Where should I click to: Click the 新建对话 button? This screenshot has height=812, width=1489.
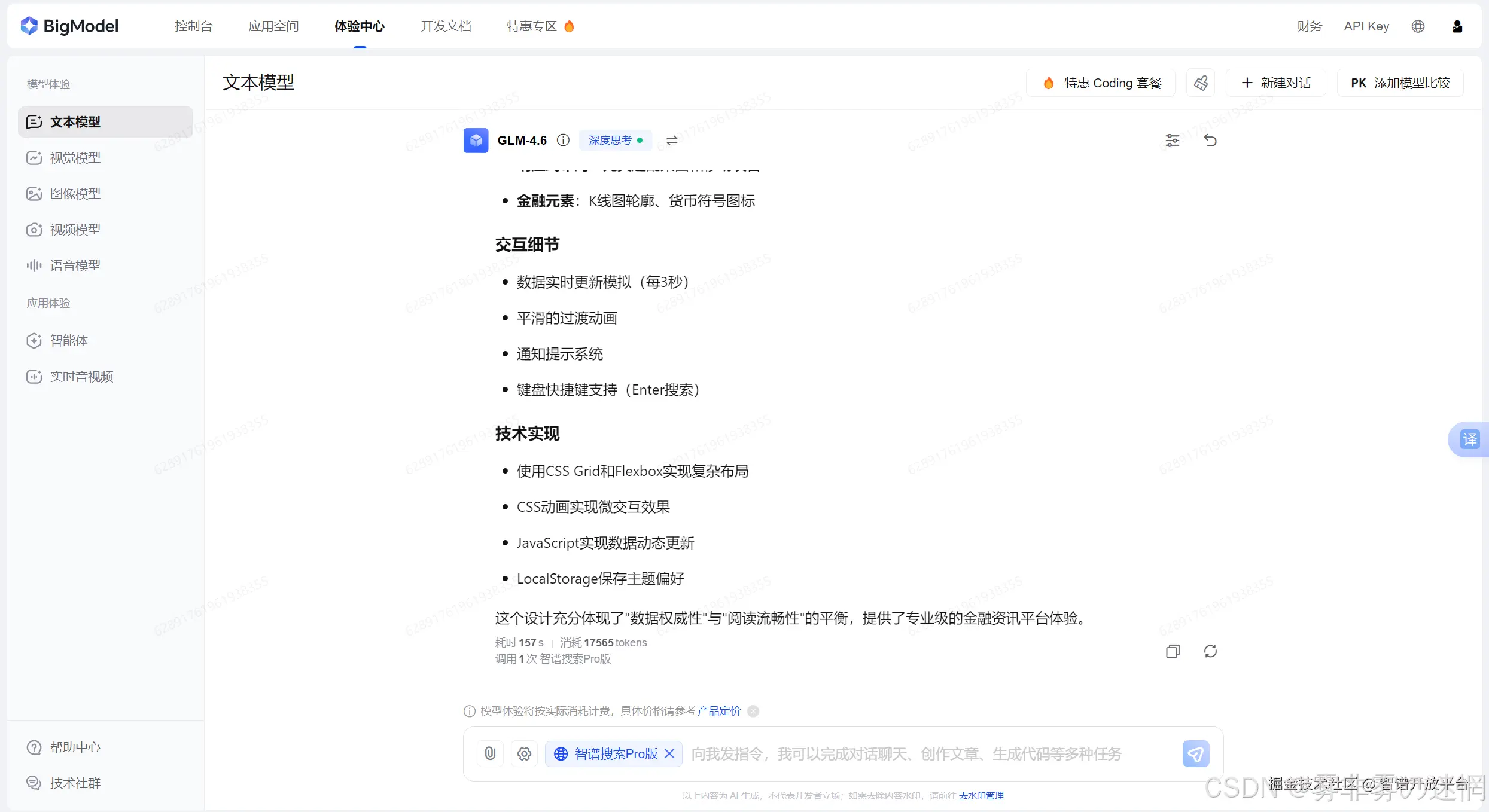[x=1276, y=83]
